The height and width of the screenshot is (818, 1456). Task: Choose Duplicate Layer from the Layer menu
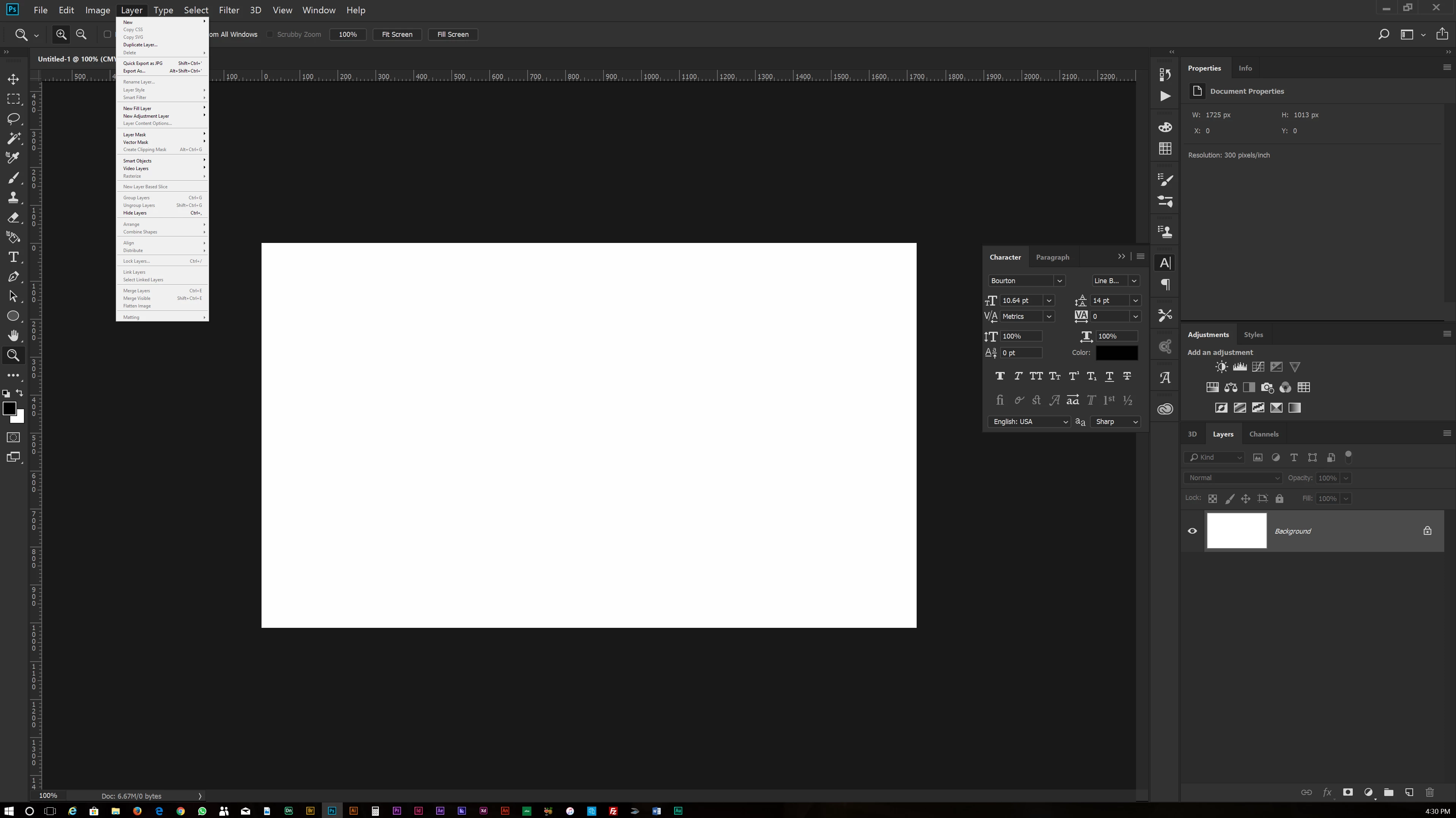(140, 45)
